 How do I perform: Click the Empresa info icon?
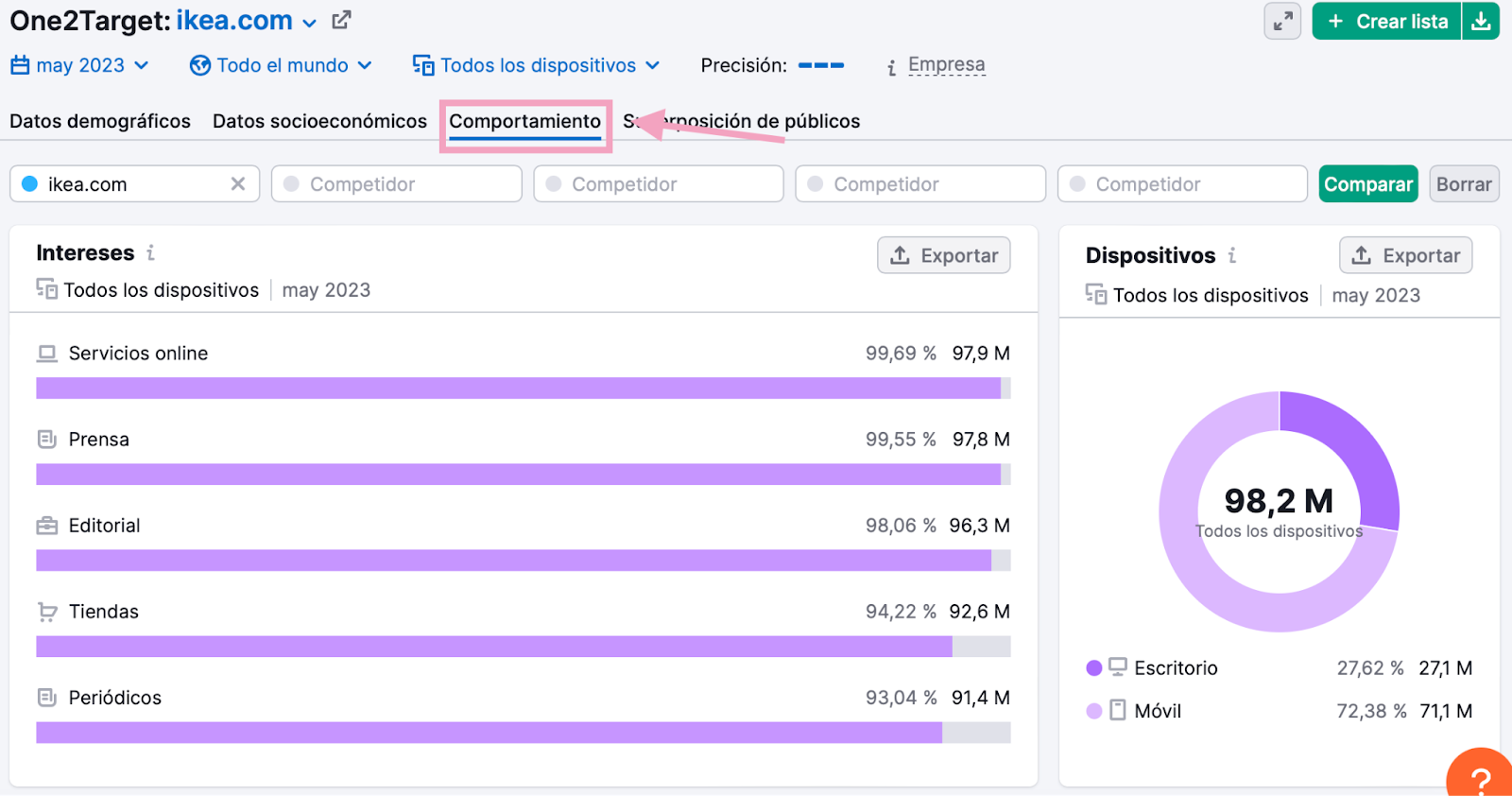point(891,66)
